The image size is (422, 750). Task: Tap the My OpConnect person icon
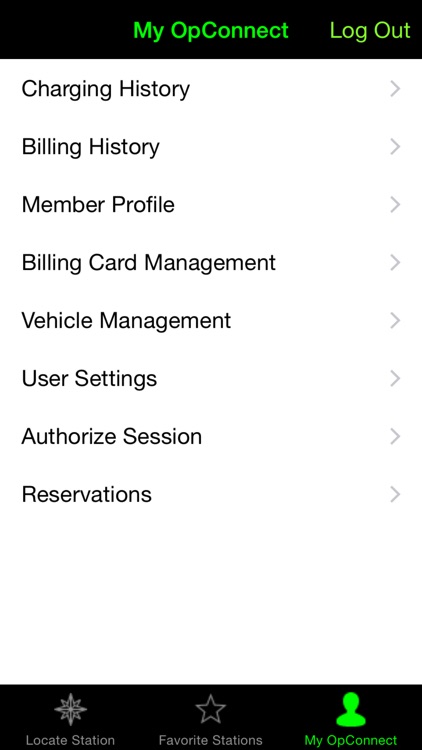(x=351, y=710)
